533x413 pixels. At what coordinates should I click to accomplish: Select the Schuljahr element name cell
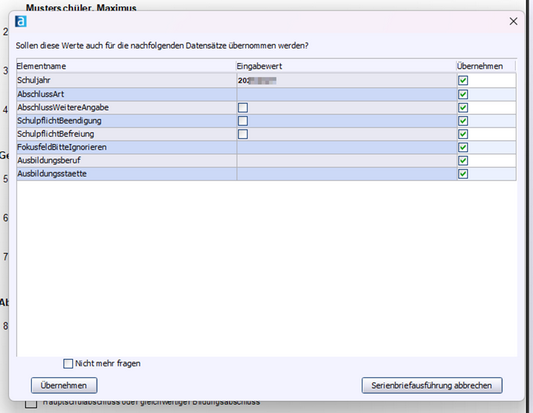(126, 81)
